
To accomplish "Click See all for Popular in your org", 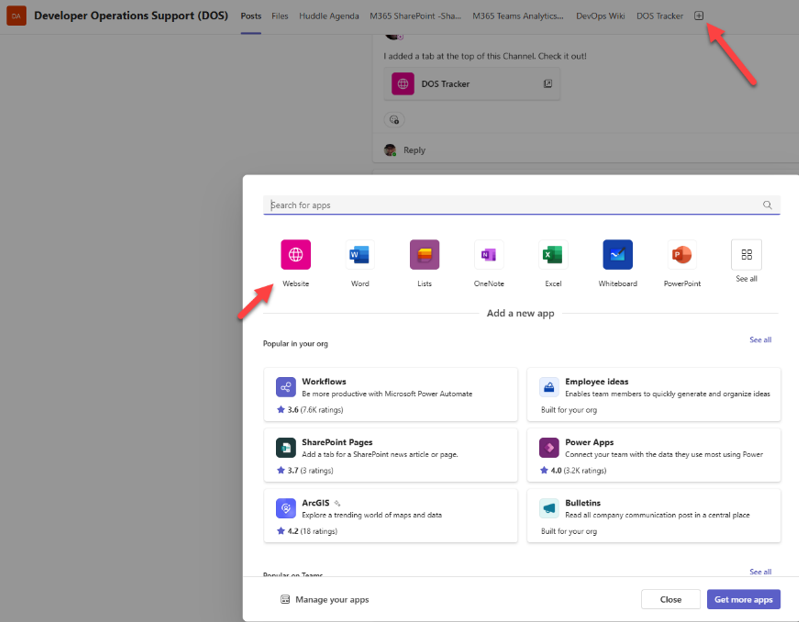I will pyautogui.click(x=760, y=340).
